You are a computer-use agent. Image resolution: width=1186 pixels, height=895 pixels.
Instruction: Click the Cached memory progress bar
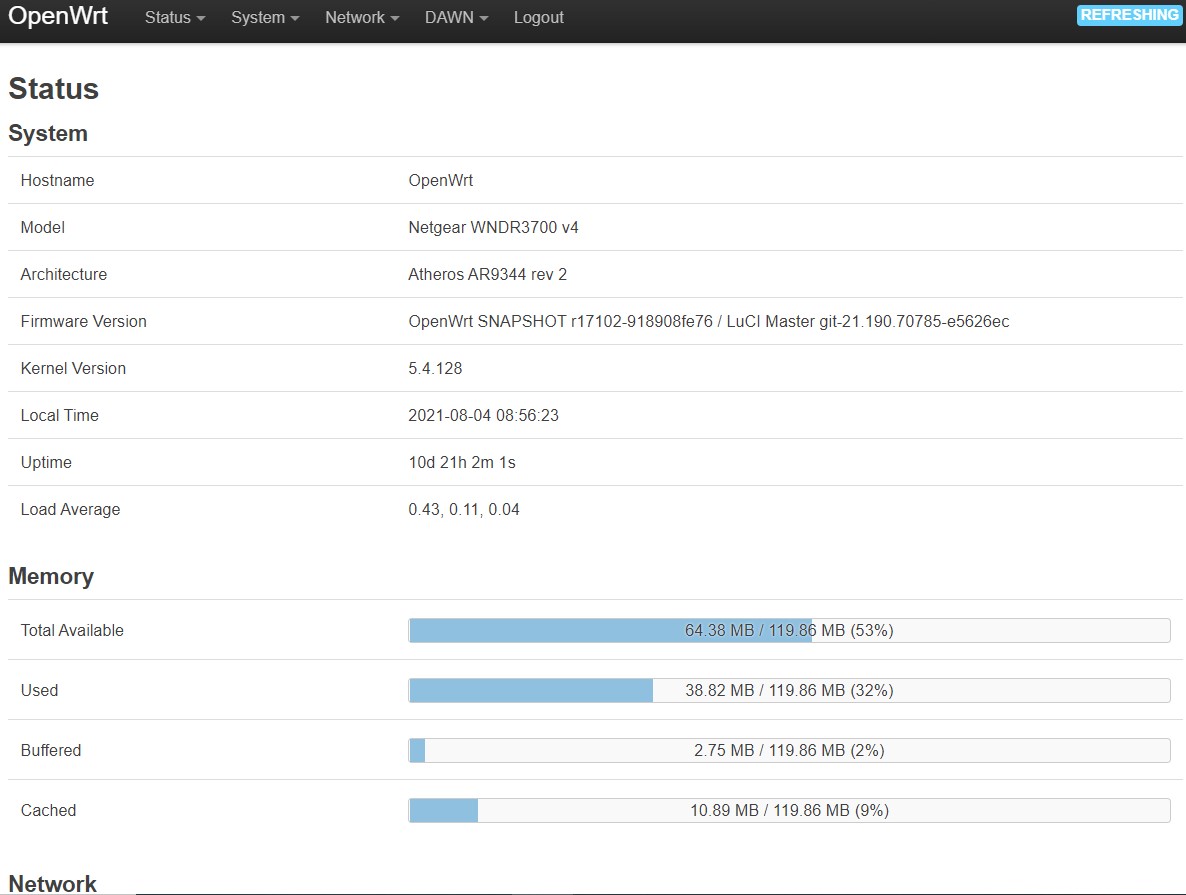pos(789,810)
